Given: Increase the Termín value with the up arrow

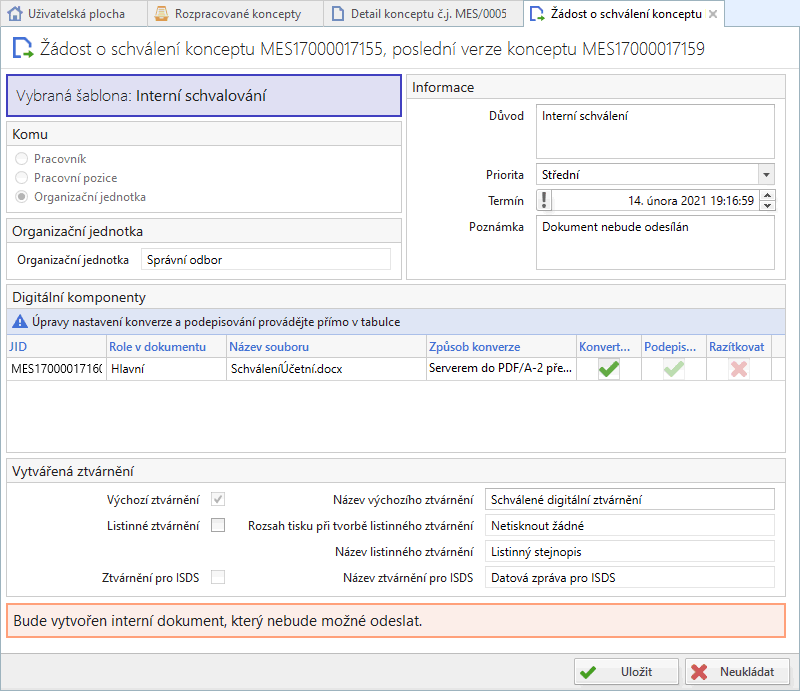Looking at the screenshot, I should [767, 195].
